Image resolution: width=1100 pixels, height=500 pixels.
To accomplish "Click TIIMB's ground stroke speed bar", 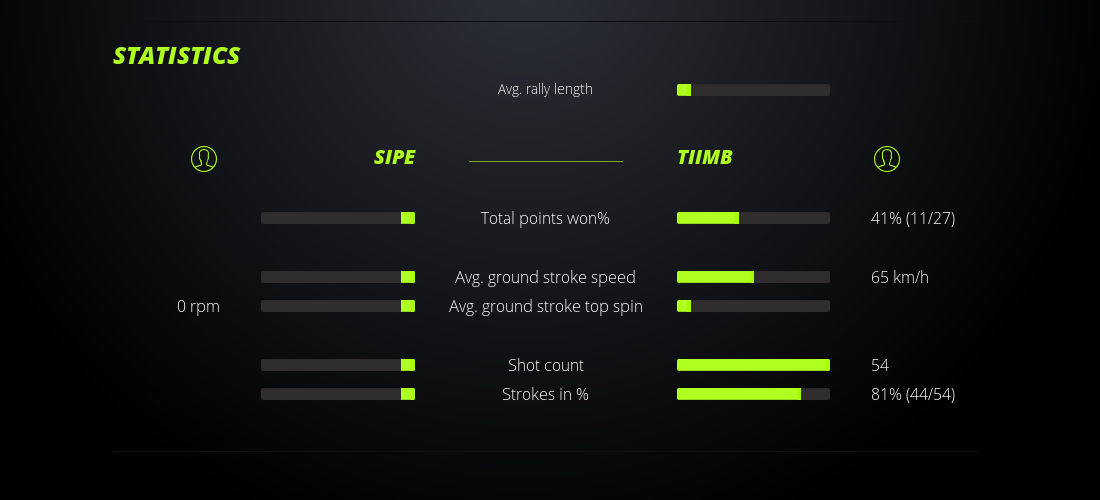I will pyautogui.click(x=753, y=277).
